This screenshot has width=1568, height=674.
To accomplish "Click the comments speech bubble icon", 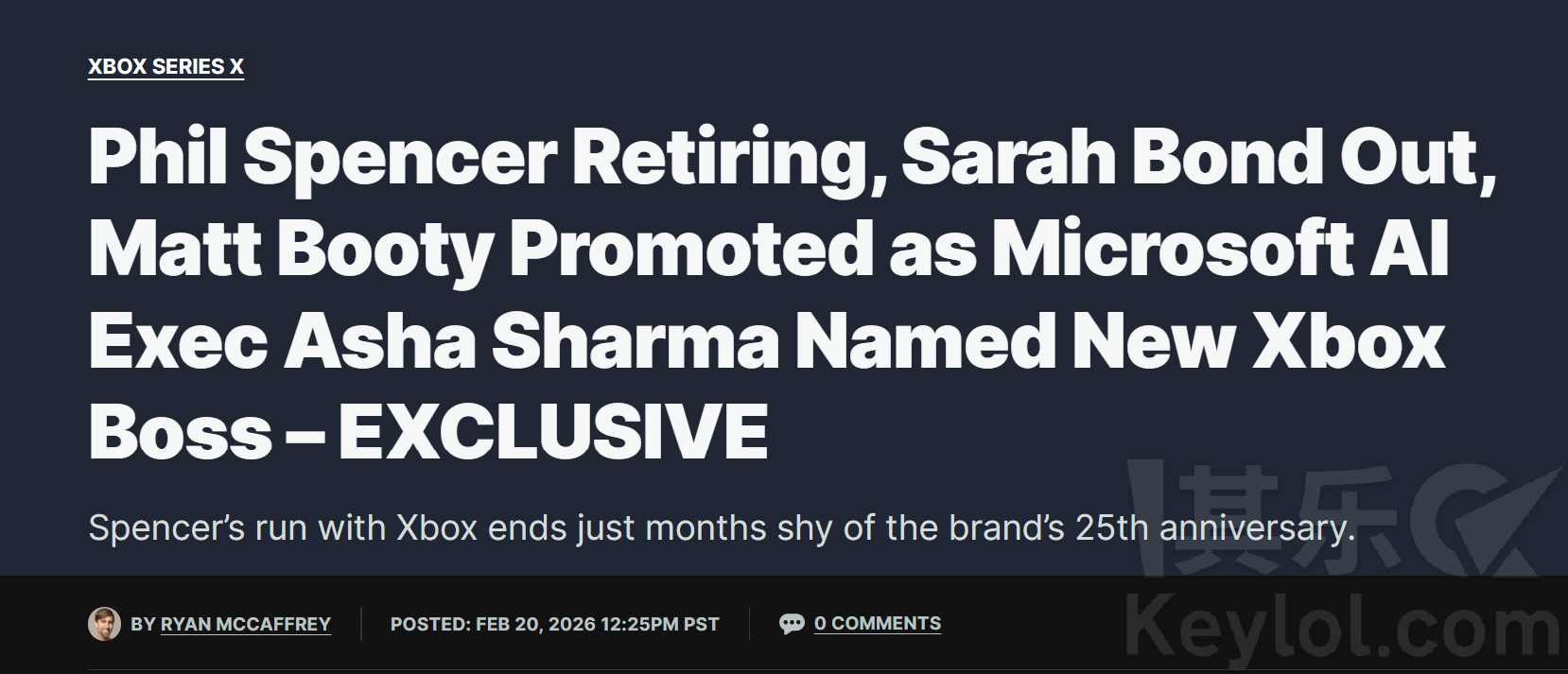I will coord(792,624).
